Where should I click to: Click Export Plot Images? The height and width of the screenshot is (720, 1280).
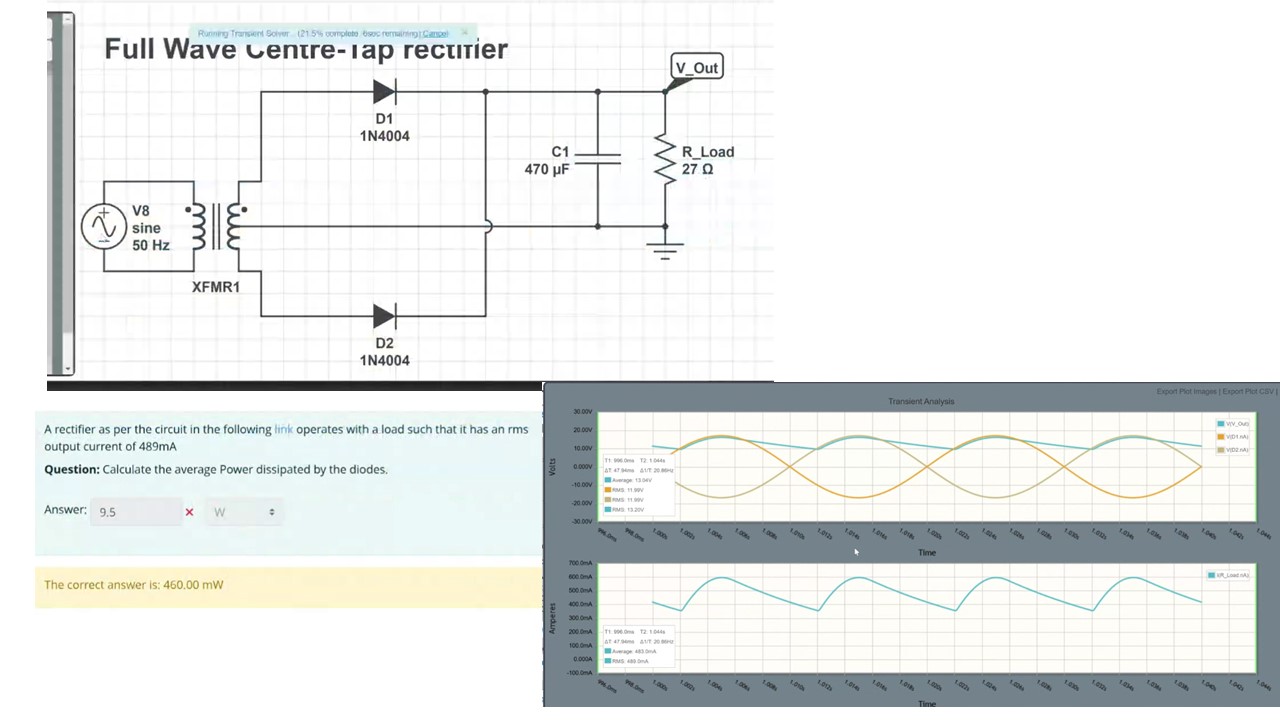[x=1186, y=391]
